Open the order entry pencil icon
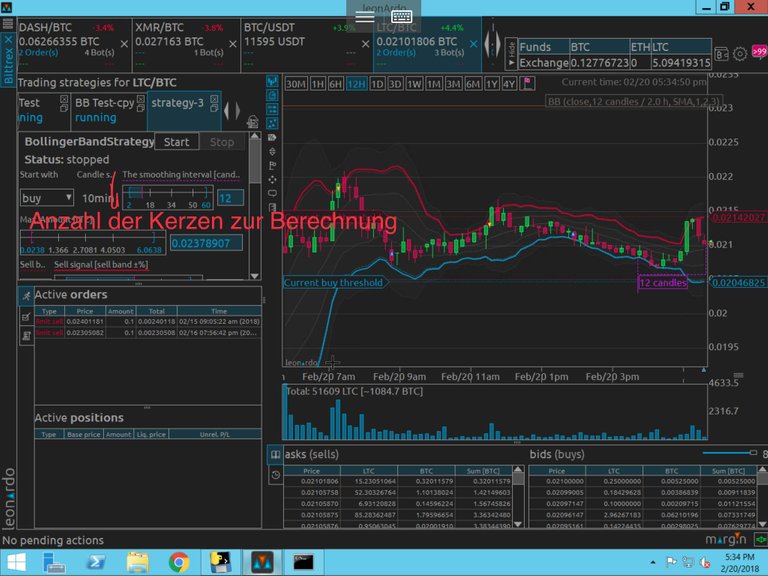 pyautogui.click(x=26, y=316)
